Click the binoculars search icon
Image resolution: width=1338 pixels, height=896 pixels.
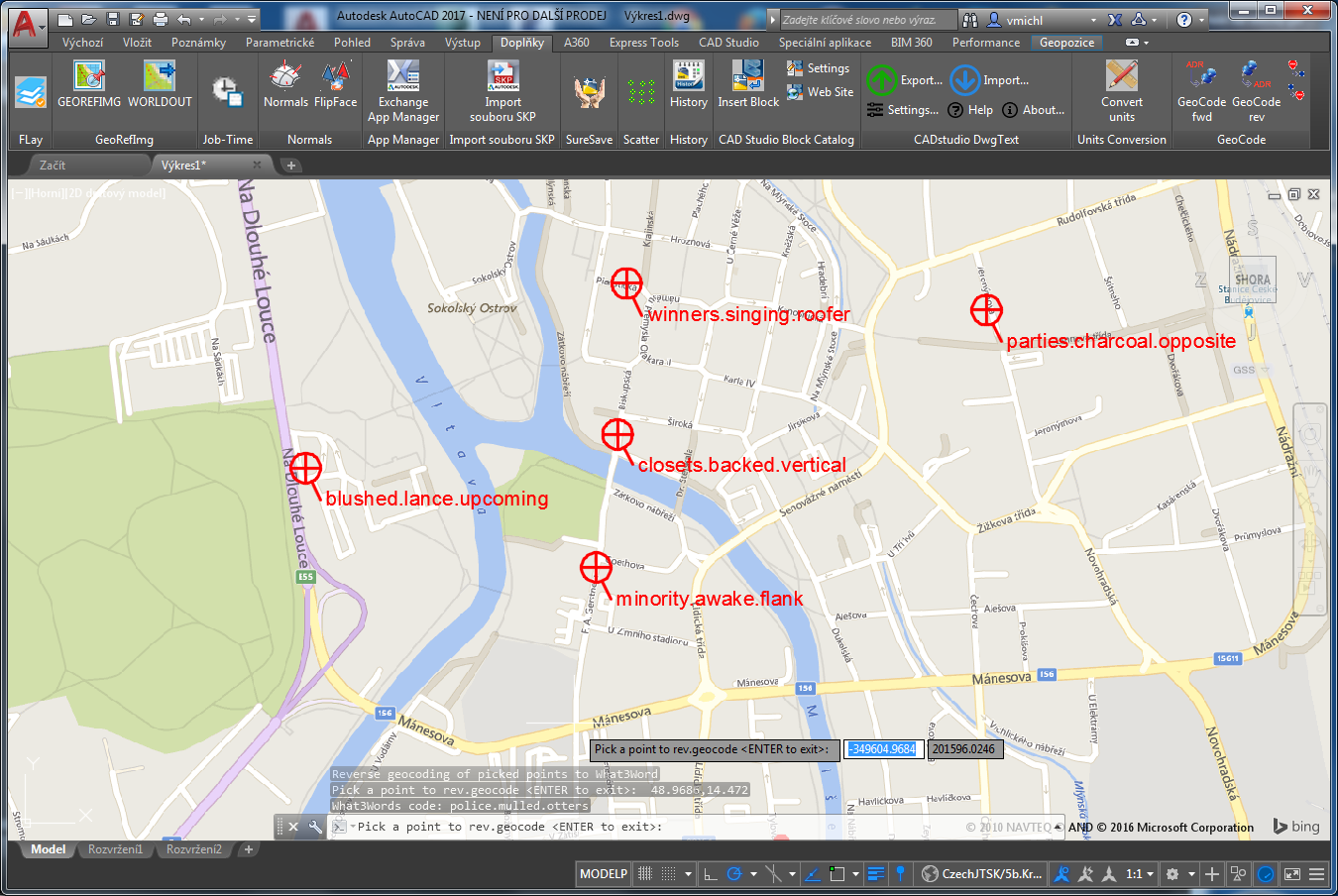point(969,20)
